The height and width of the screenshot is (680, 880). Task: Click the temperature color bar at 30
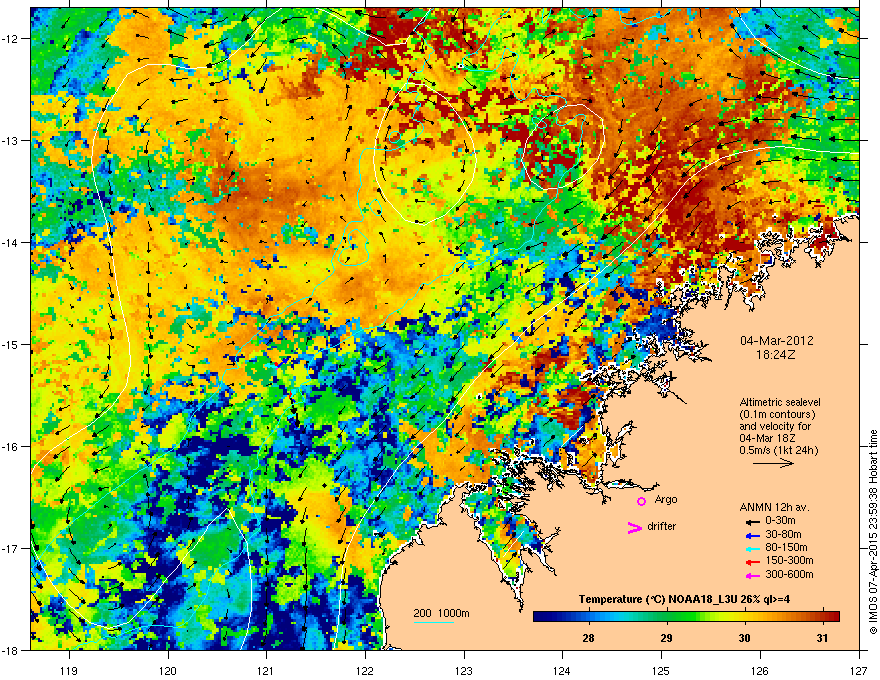point(744,617)
